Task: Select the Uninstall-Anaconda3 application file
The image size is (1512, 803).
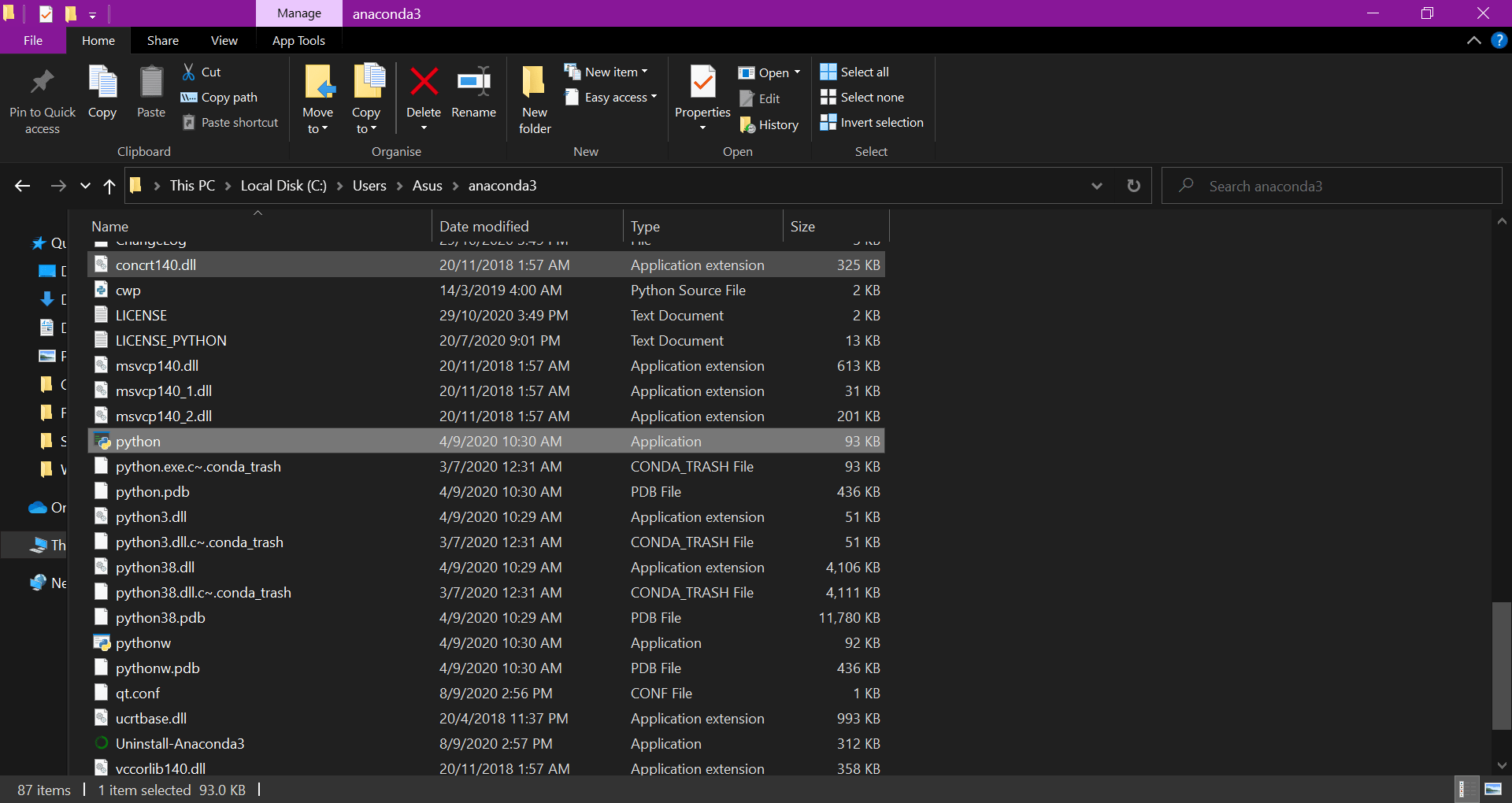Action: click(x=486, y=744)
